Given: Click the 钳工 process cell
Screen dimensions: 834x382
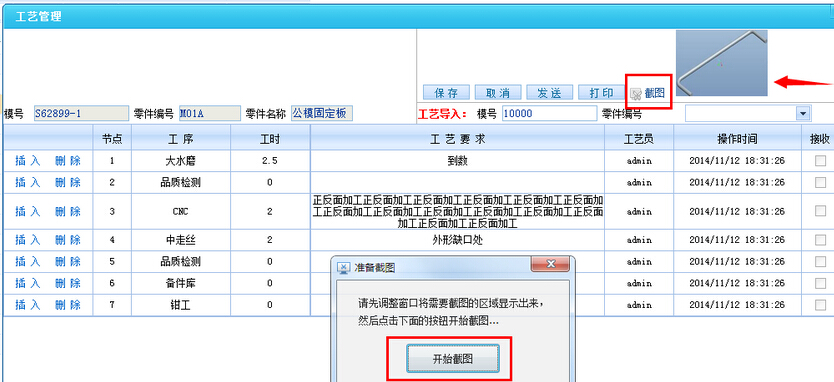Looking at the screenshot, I should tap(181, 305).
